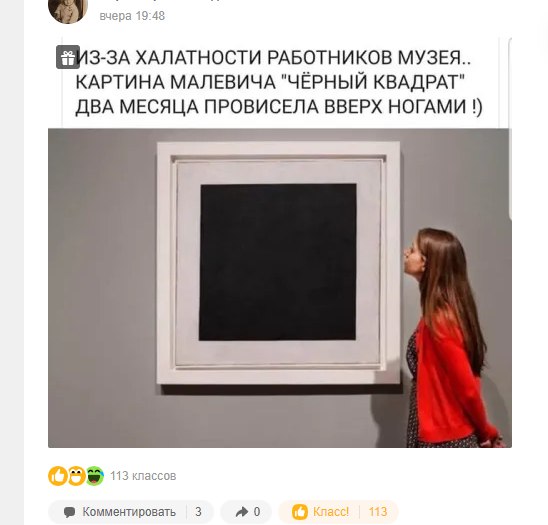The width and height of the screenshot is (548, 525).
Task: Click the green laughing reaction emoji
Action: click(x=95, y=476)
